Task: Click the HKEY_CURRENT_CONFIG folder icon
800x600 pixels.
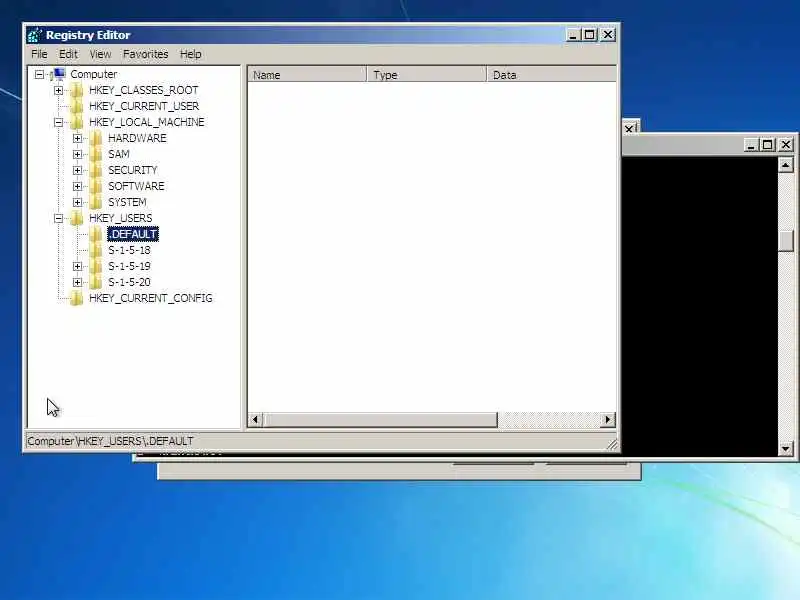Action: (77, 298)
